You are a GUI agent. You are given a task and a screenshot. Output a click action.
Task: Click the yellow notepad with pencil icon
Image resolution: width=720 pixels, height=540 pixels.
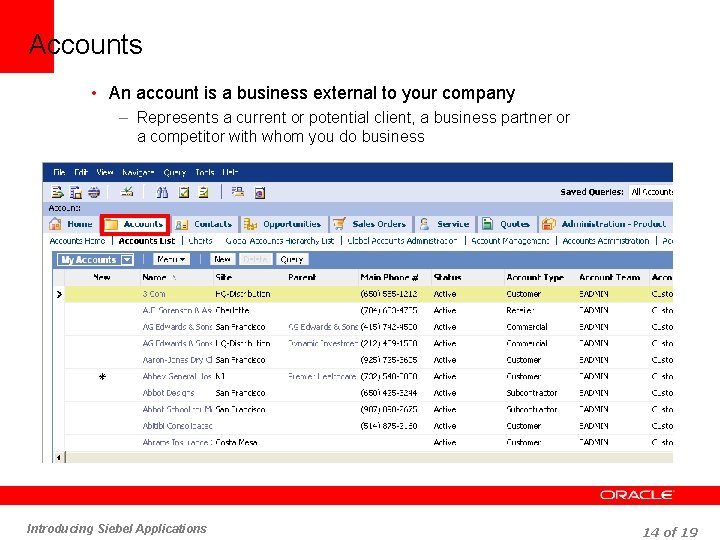coord(203,192)
